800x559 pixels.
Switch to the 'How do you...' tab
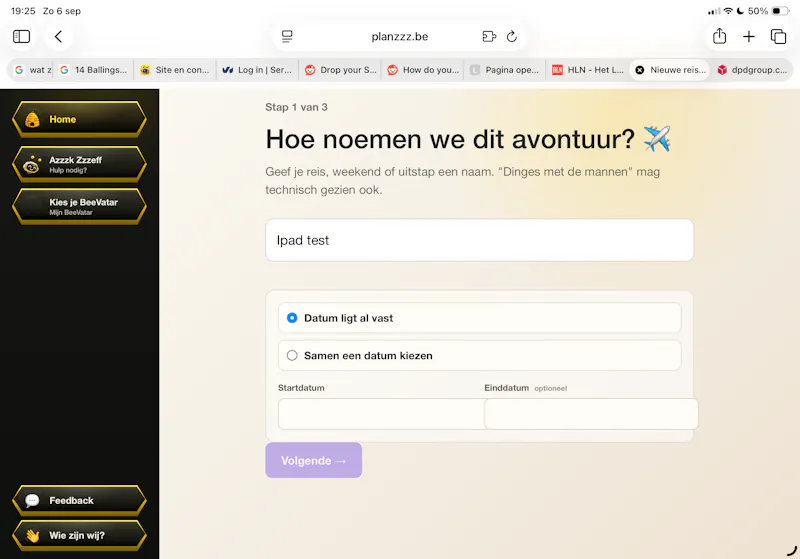(423, 70)
